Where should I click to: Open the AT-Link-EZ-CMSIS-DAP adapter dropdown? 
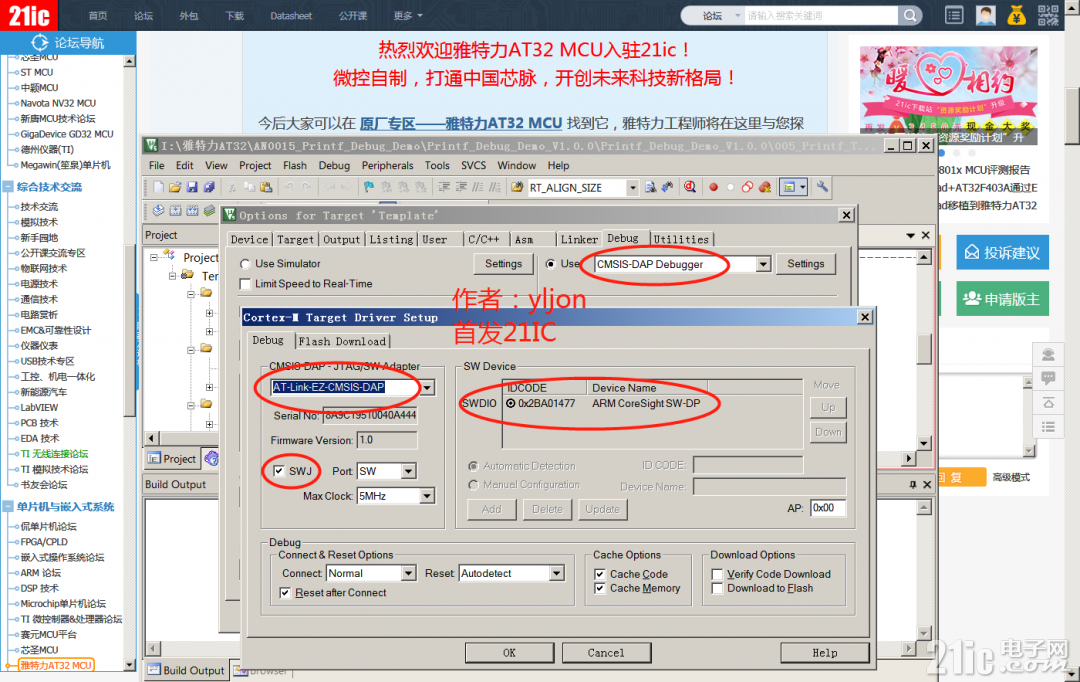coord(428,388)
